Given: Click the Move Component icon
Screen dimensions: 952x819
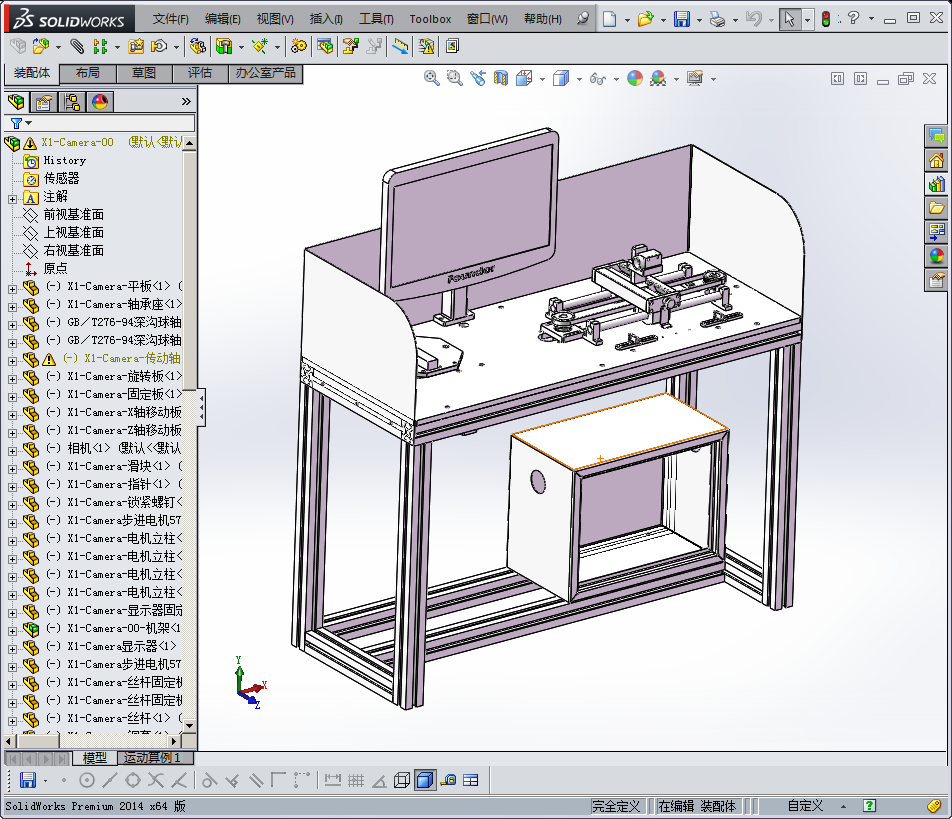Looking at the screenshot, I should click(159, 46).
